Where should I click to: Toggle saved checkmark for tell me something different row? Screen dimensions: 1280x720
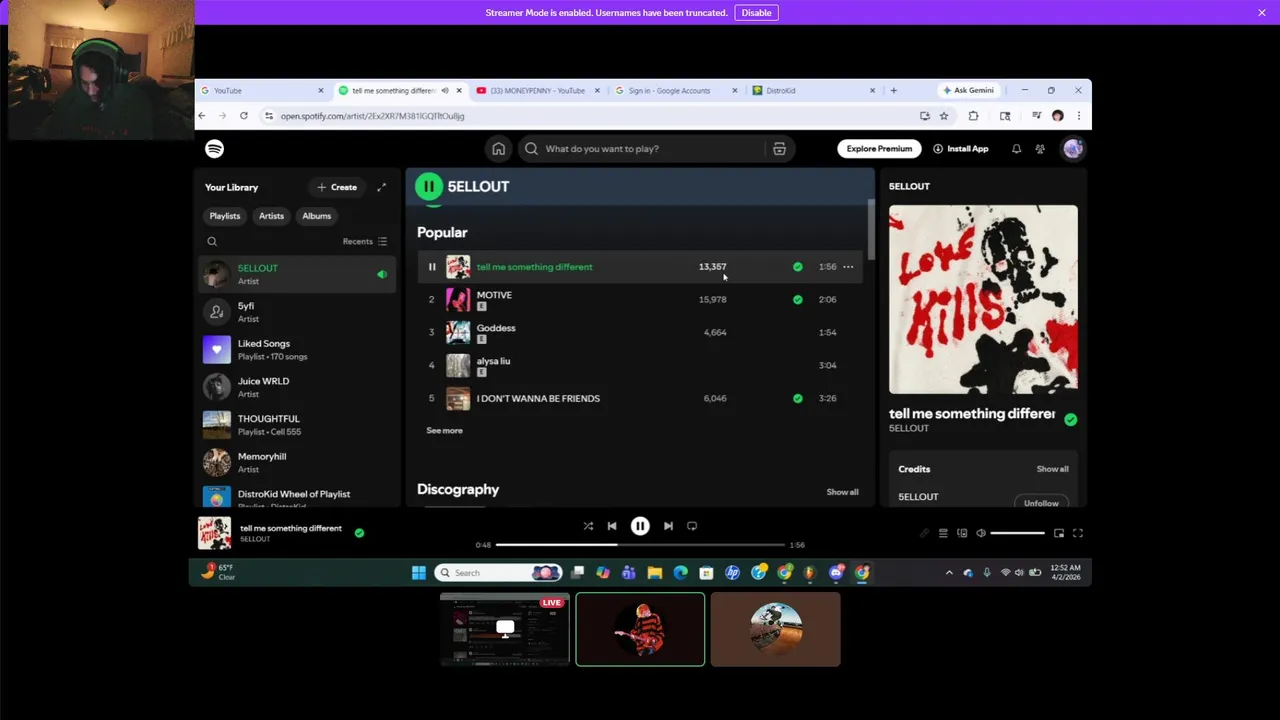[x=797, y=267]
